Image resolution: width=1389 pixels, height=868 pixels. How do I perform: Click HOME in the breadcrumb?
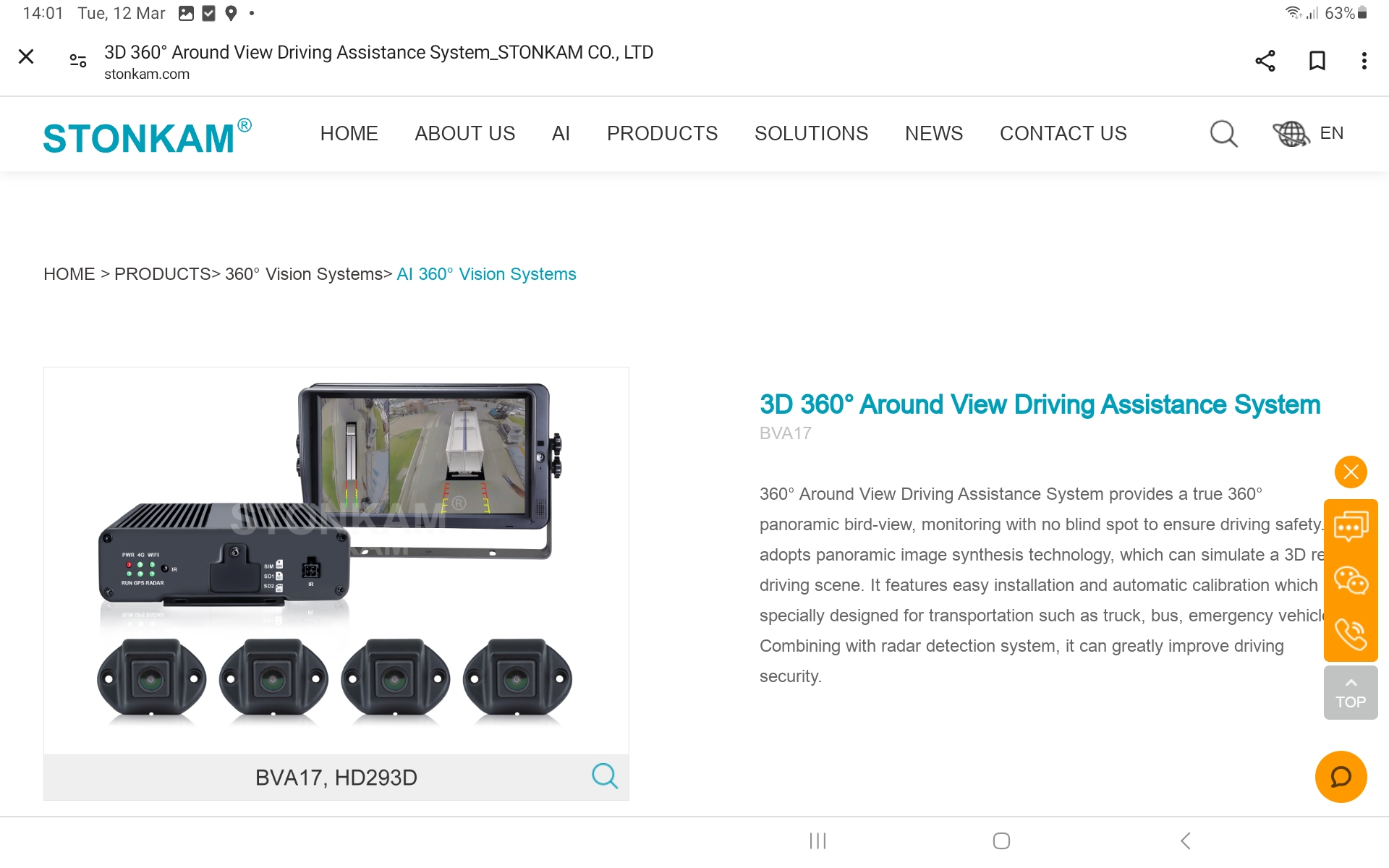(69, 274)
